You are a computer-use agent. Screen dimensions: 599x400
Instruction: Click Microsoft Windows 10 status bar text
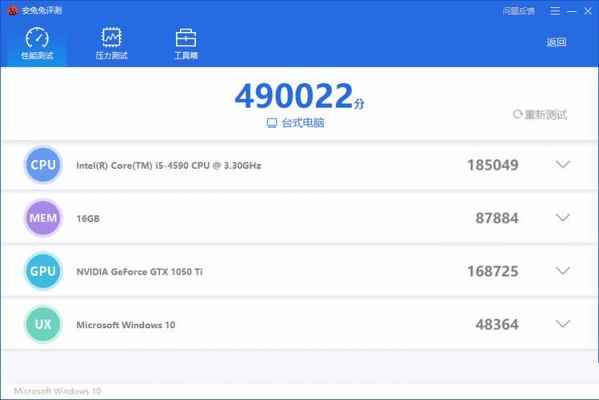[57, 391]
